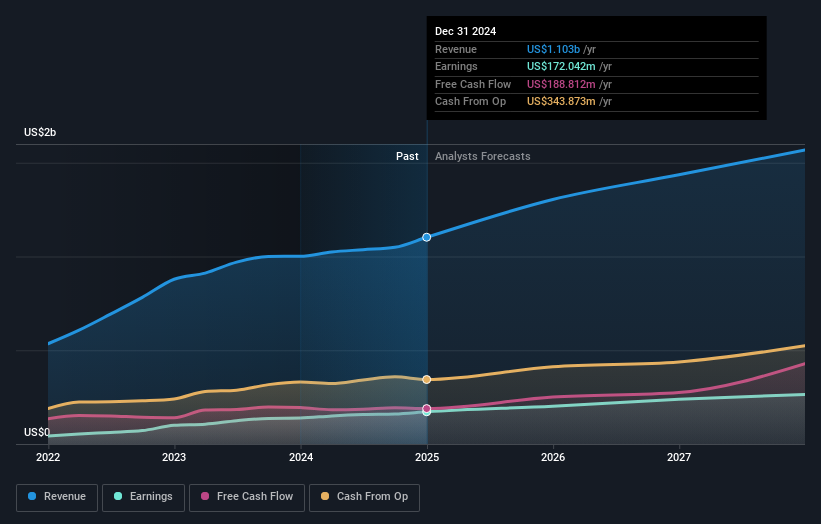
Task: Click the 2022 x-axis label
Action: click(48, 457)
